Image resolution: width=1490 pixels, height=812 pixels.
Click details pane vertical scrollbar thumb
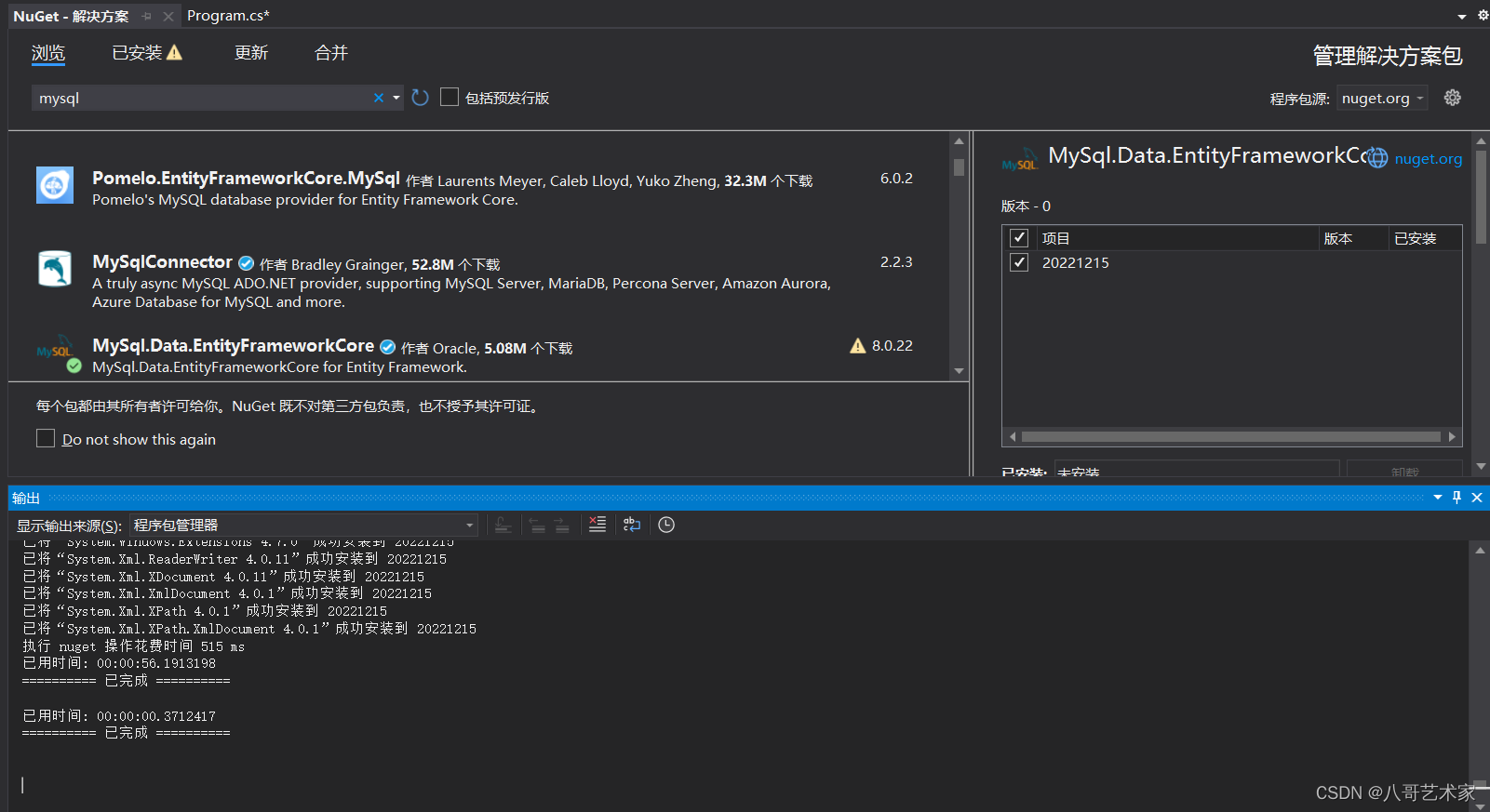1482,195
